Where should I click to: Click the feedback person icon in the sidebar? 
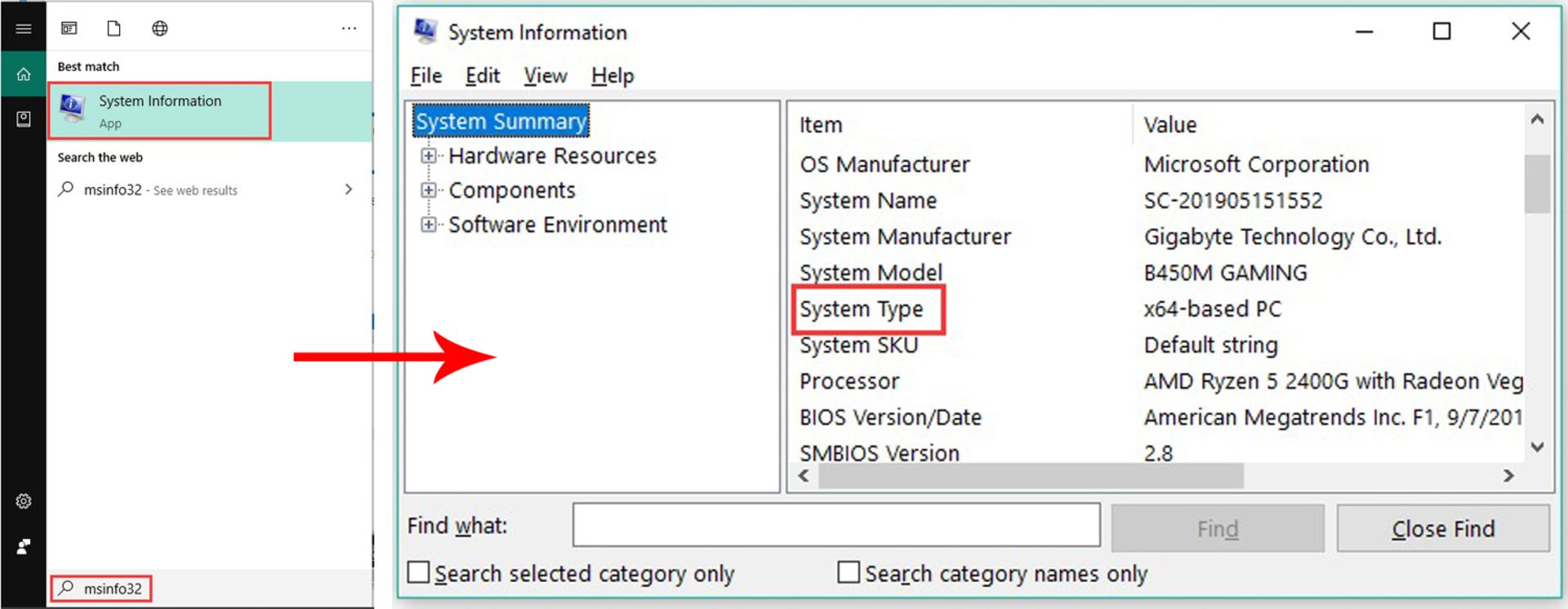pyautogui.click(x=23, y=546)
